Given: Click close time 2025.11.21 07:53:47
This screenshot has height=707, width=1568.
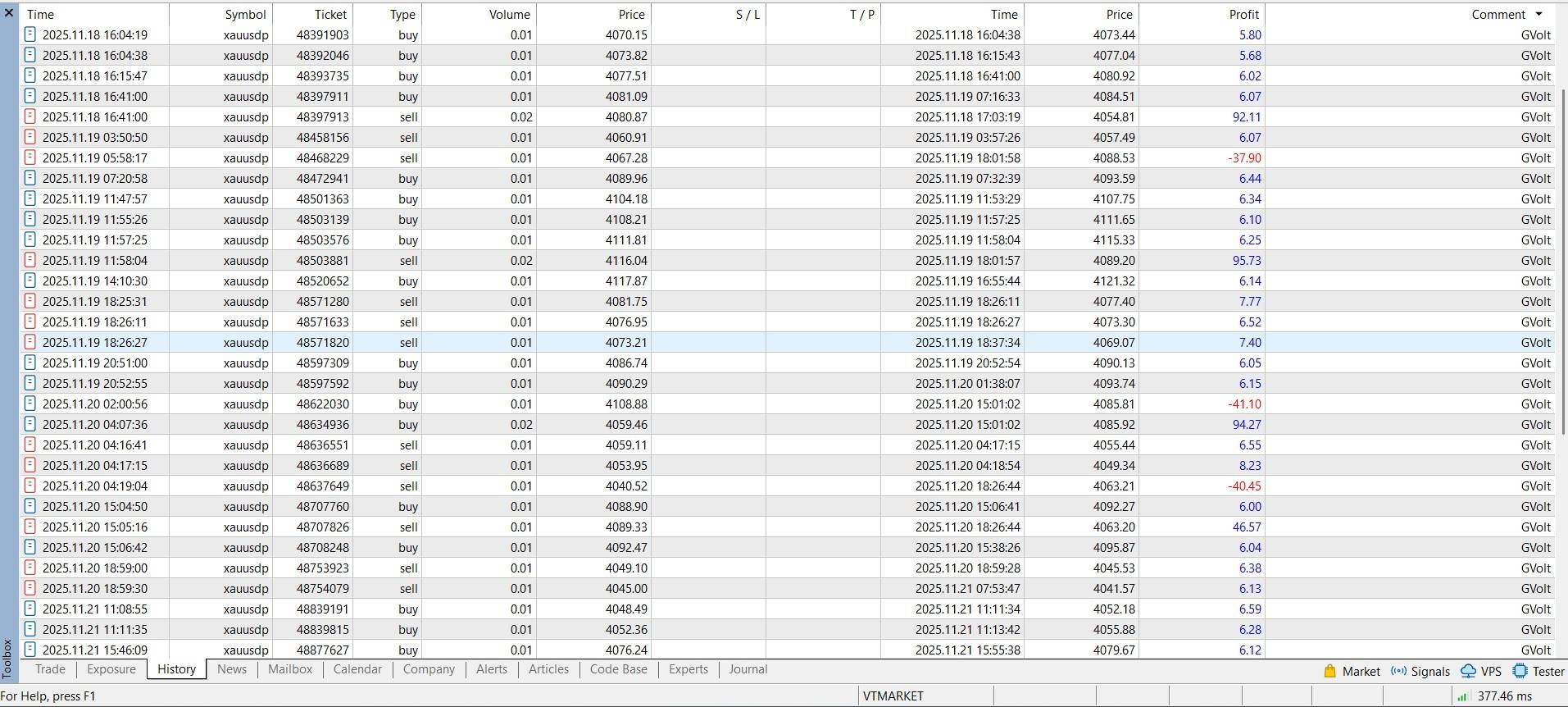Looking at the screenshot, I should (x=967, y=588).
